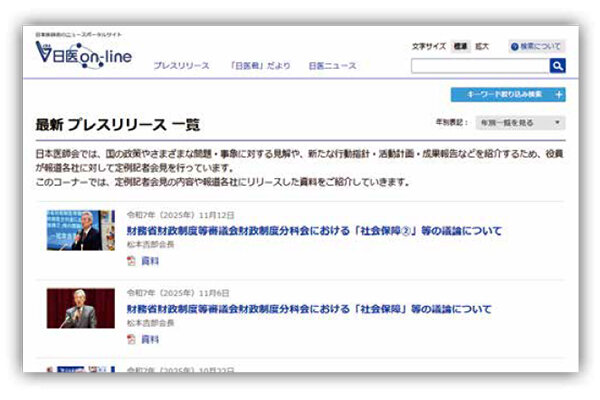Click the PDF icon under the November 6 release
Image resolution: width=600 pixels, height=400 pixels.
(x=131, y=339)
